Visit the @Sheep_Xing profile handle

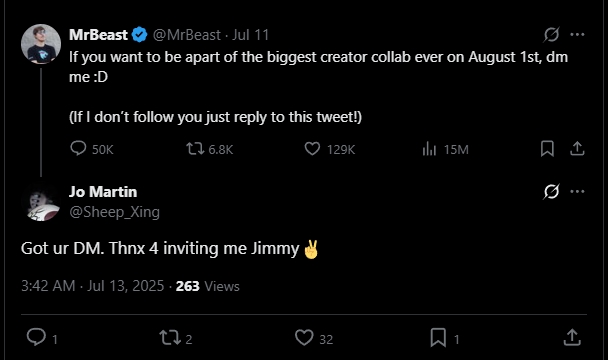pyautogui.click(x=114, y=212)
